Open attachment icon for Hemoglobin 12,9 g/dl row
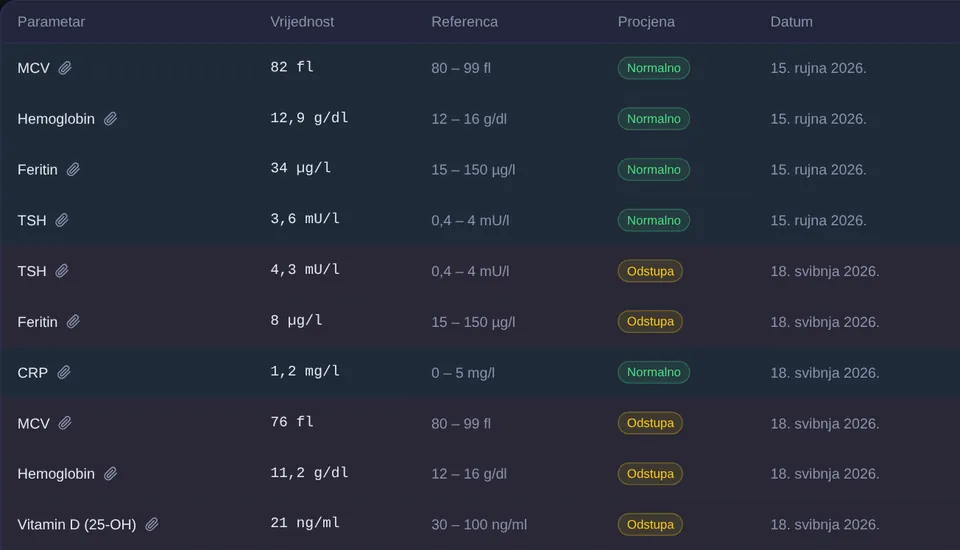 pyautogui.click(x=110, y=119)
